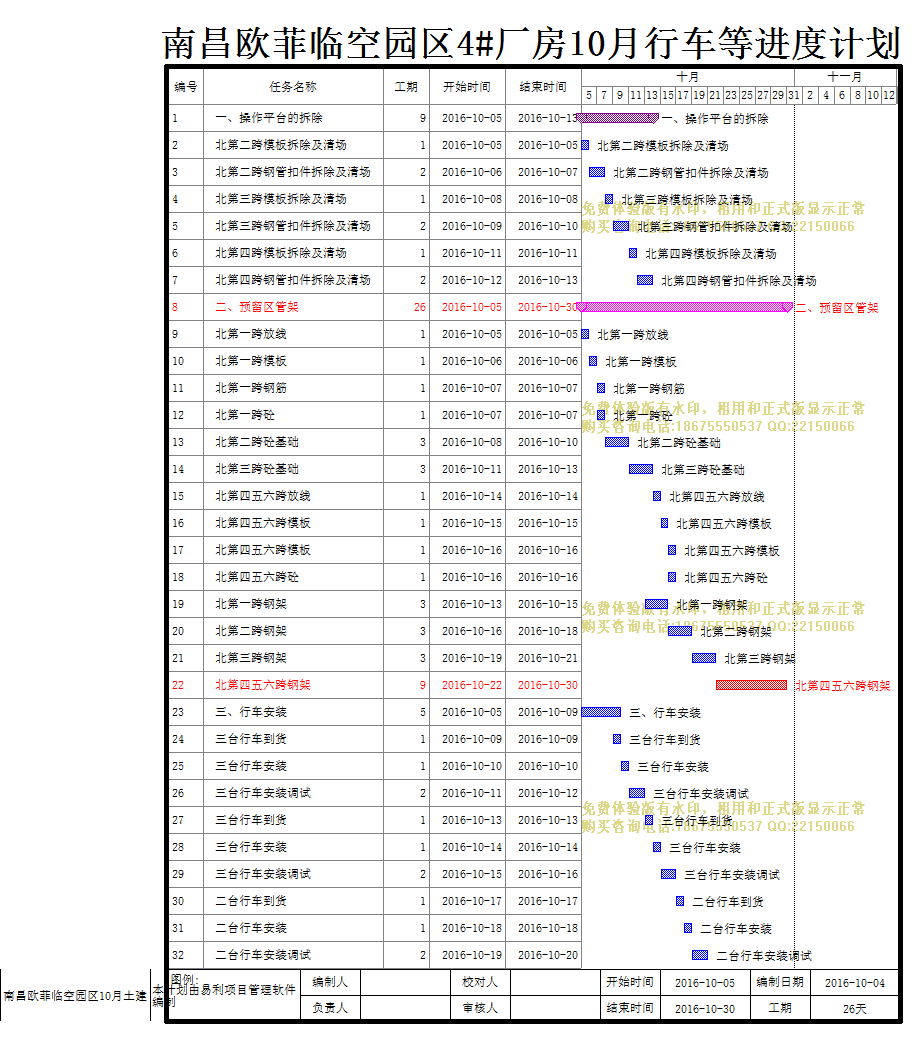
Task: Click the 审核人 label in footer
Action: tap(480, 1008)
